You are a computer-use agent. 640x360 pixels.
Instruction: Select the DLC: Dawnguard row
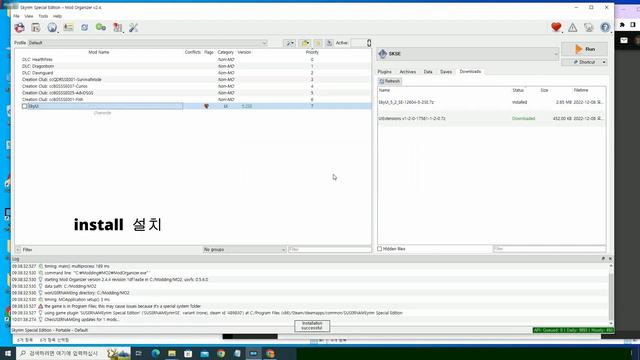(x=193, y=73)
